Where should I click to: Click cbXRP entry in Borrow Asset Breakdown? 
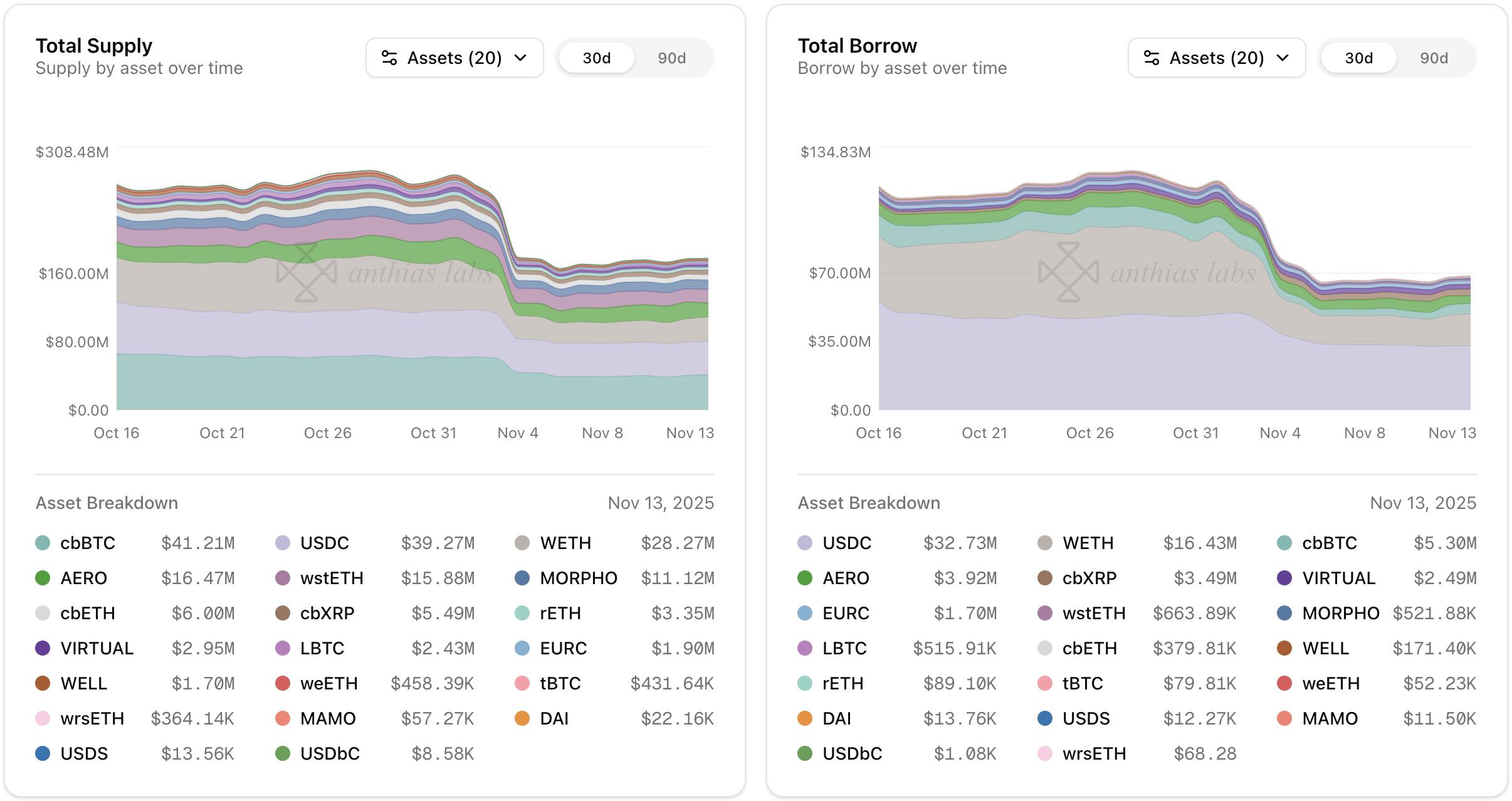pyautogui.click(x=1089, y=578)
